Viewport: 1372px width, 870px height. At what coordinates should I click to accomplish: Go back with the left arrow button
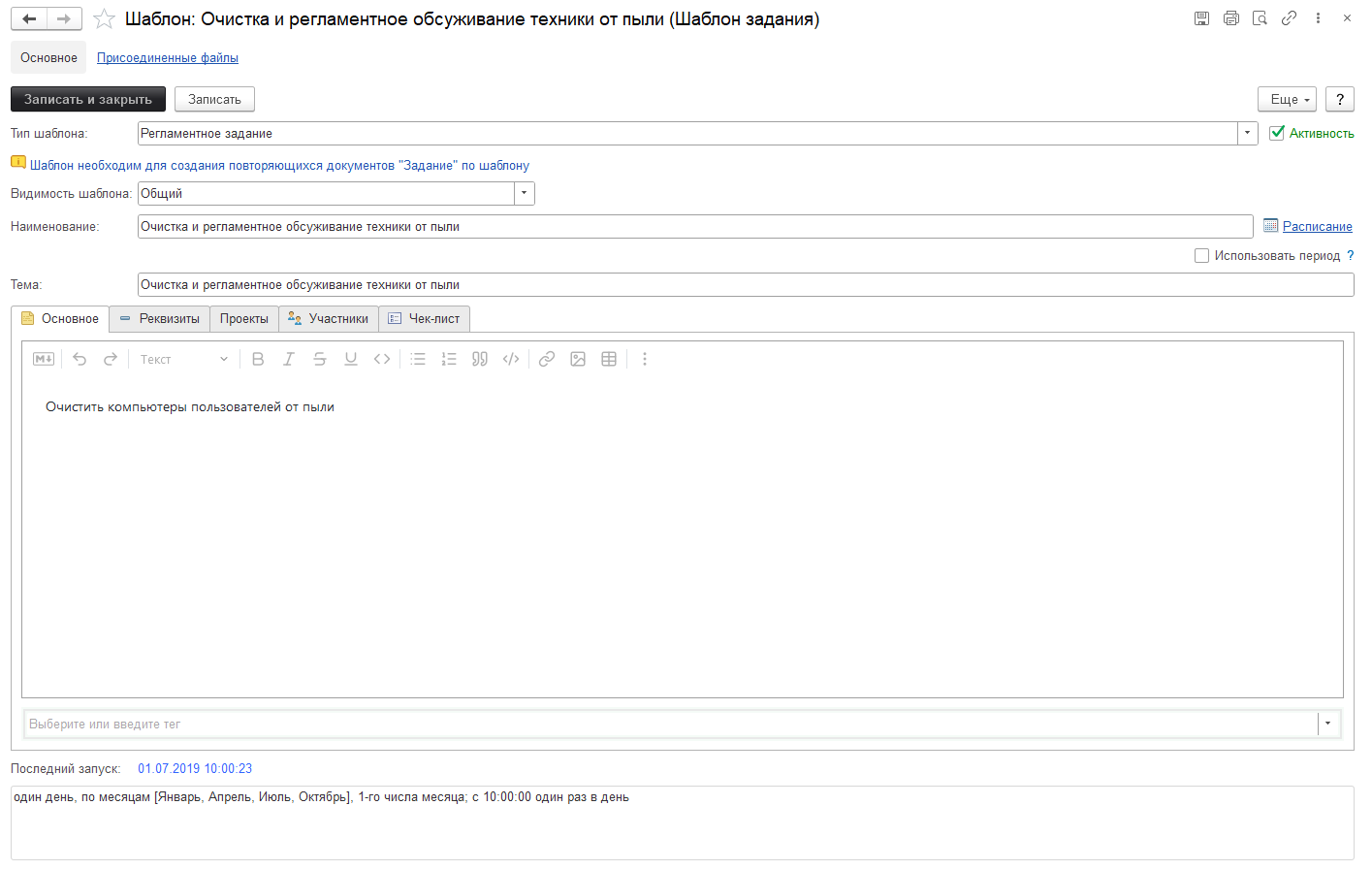(29, 19)
